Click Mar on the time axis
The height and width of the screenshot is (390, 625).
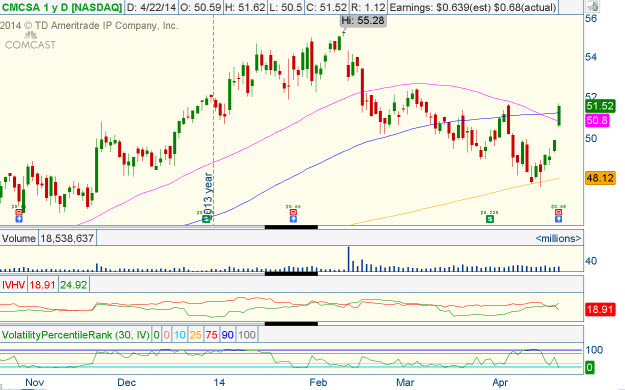point(405,383)
